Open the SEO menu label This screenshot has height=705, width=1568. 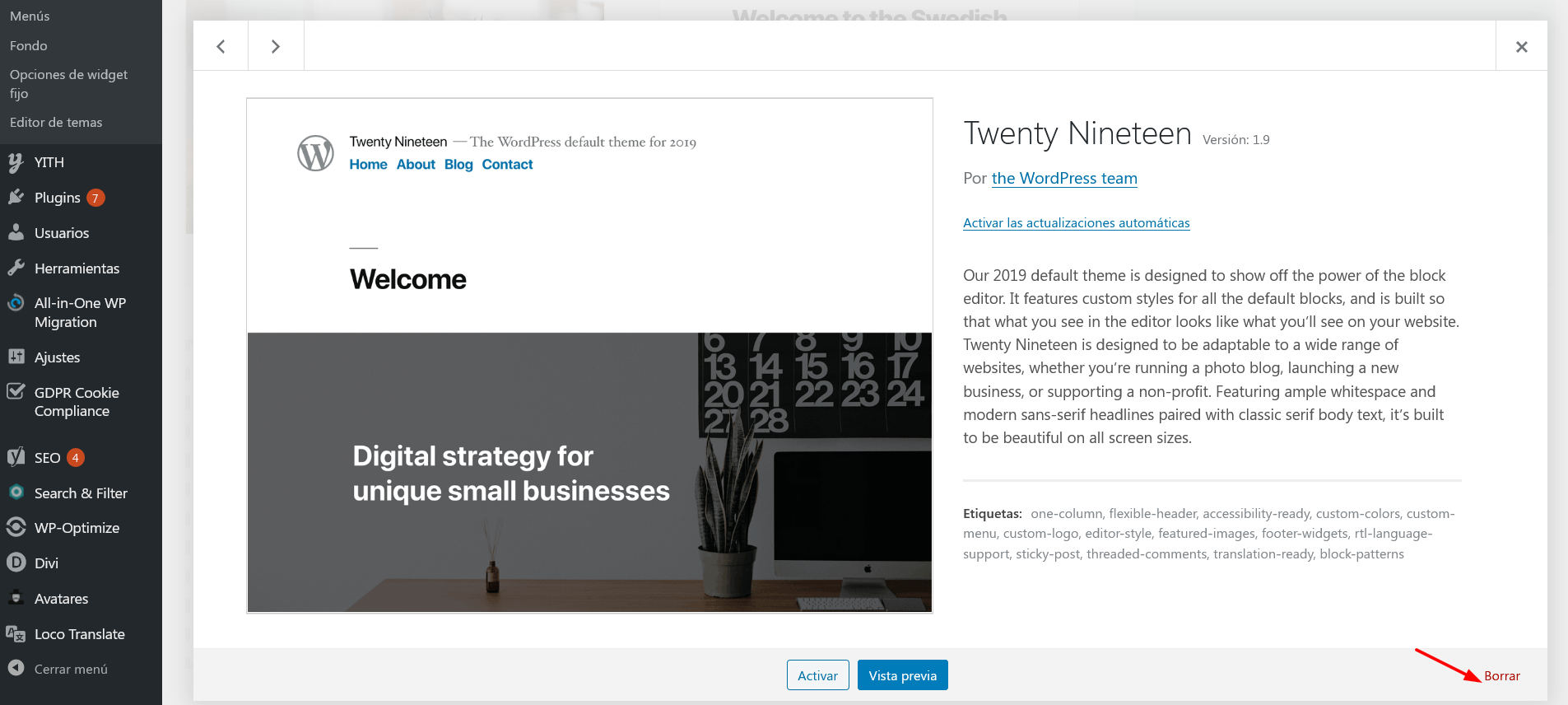[x=47, y=458]
